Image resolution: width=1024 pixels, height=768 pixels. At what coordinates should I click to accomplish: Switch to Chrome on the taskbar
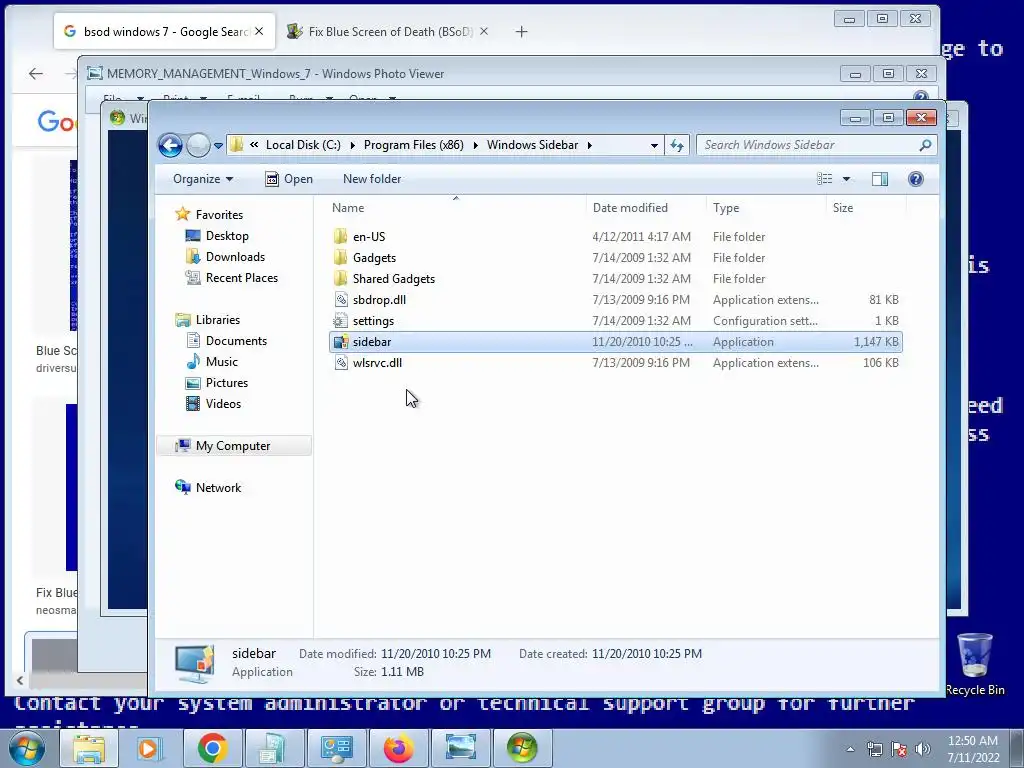tap(212, 748)
